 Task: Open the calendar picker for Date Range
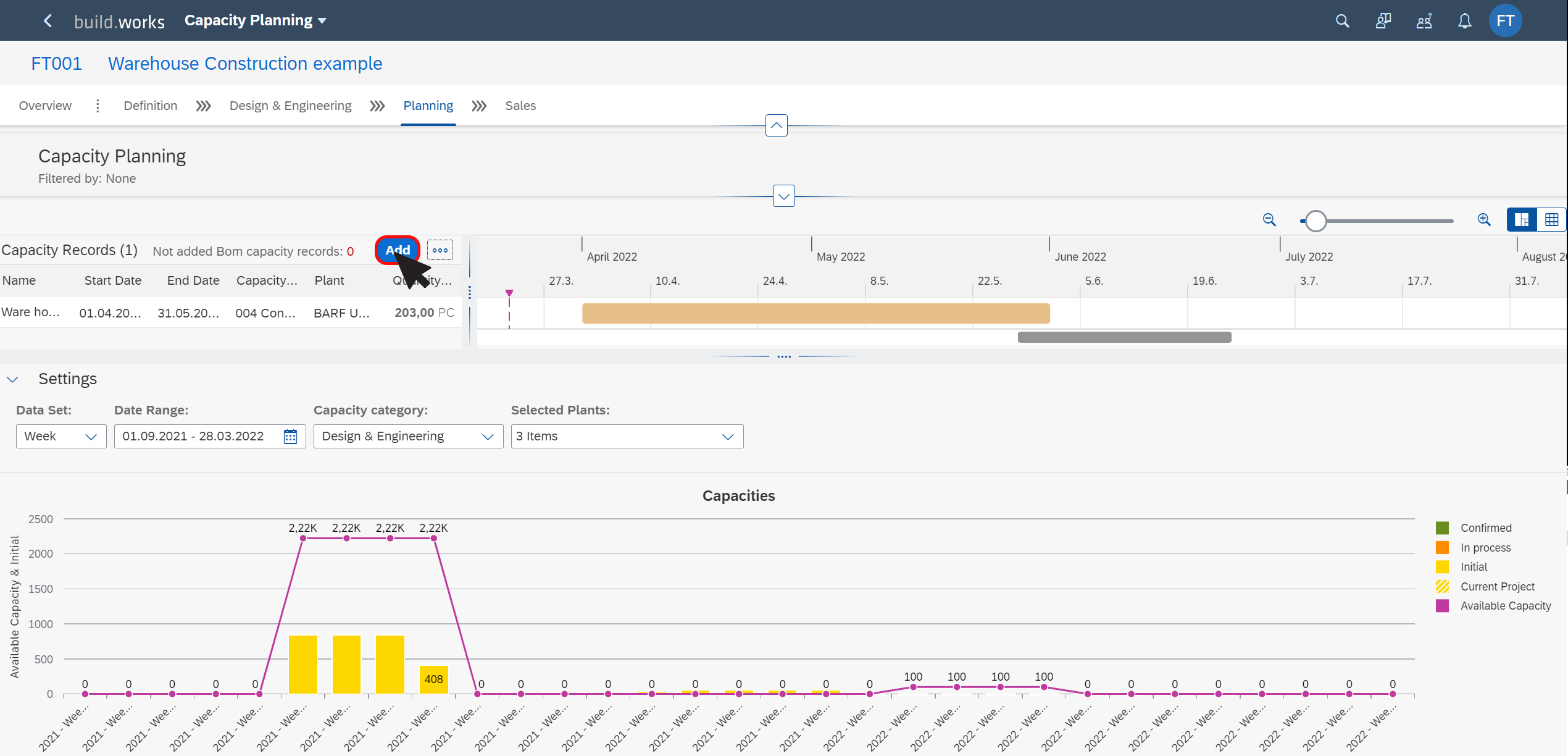tap(289, 436)
